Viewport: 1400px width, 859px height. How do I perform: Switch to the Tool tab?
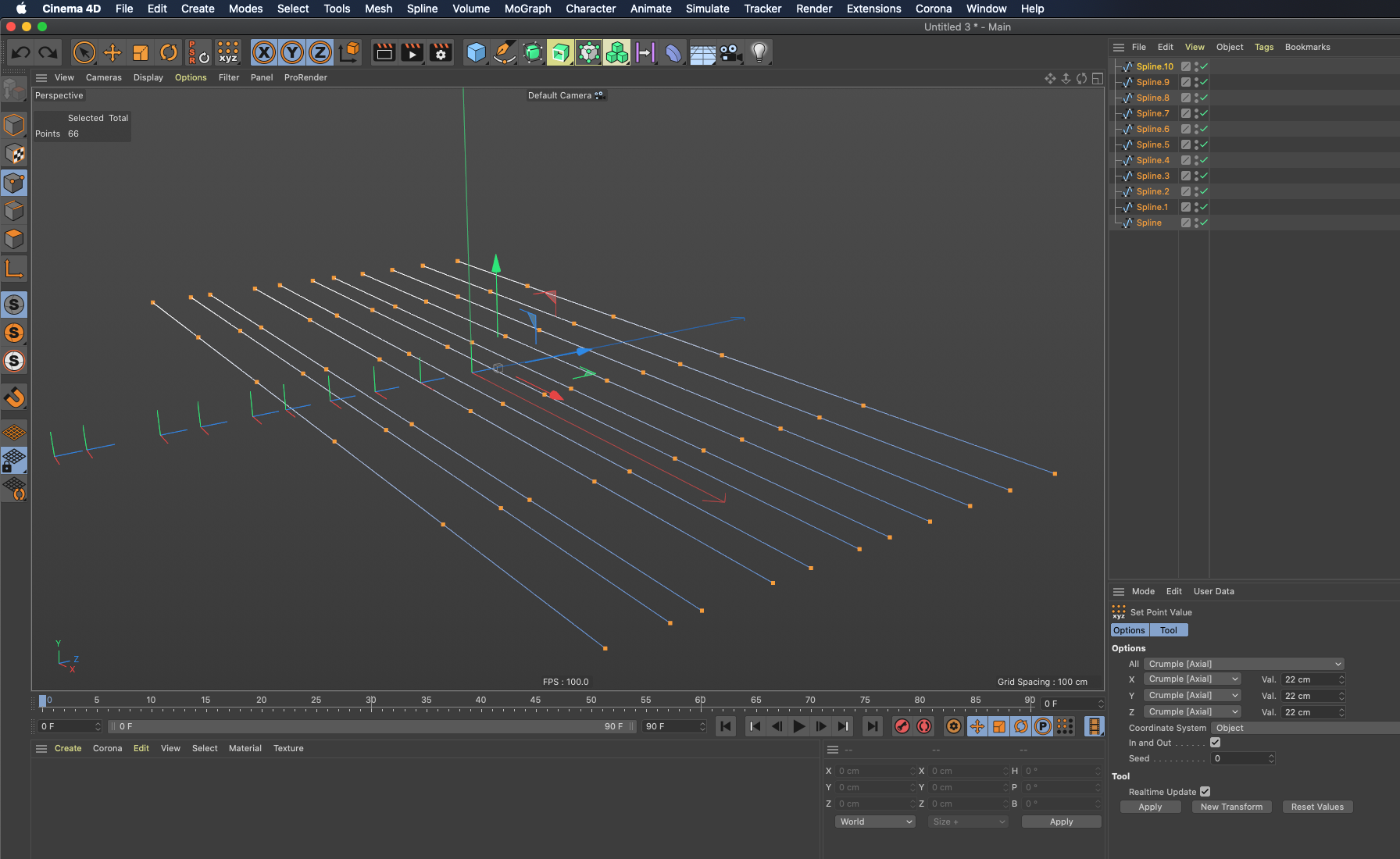pos(1168,630)
